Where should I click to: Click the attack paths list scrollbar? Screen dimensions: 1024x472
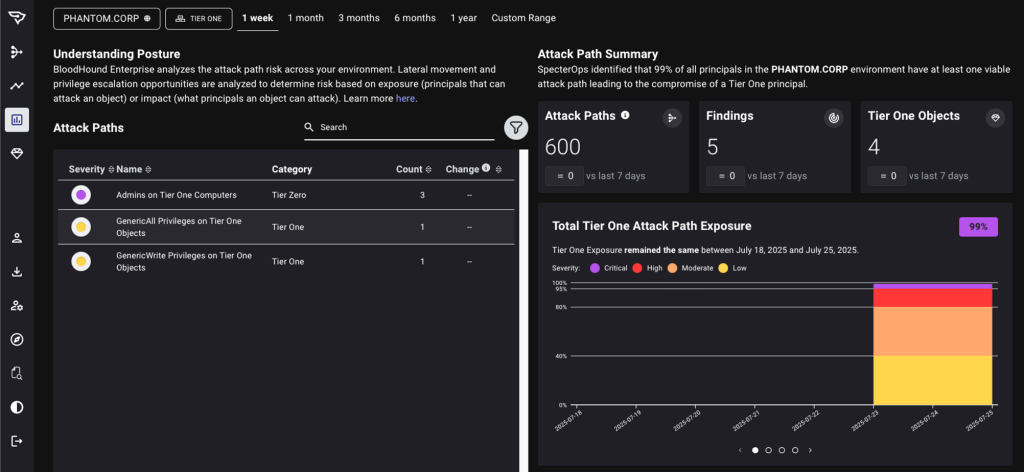523,311
